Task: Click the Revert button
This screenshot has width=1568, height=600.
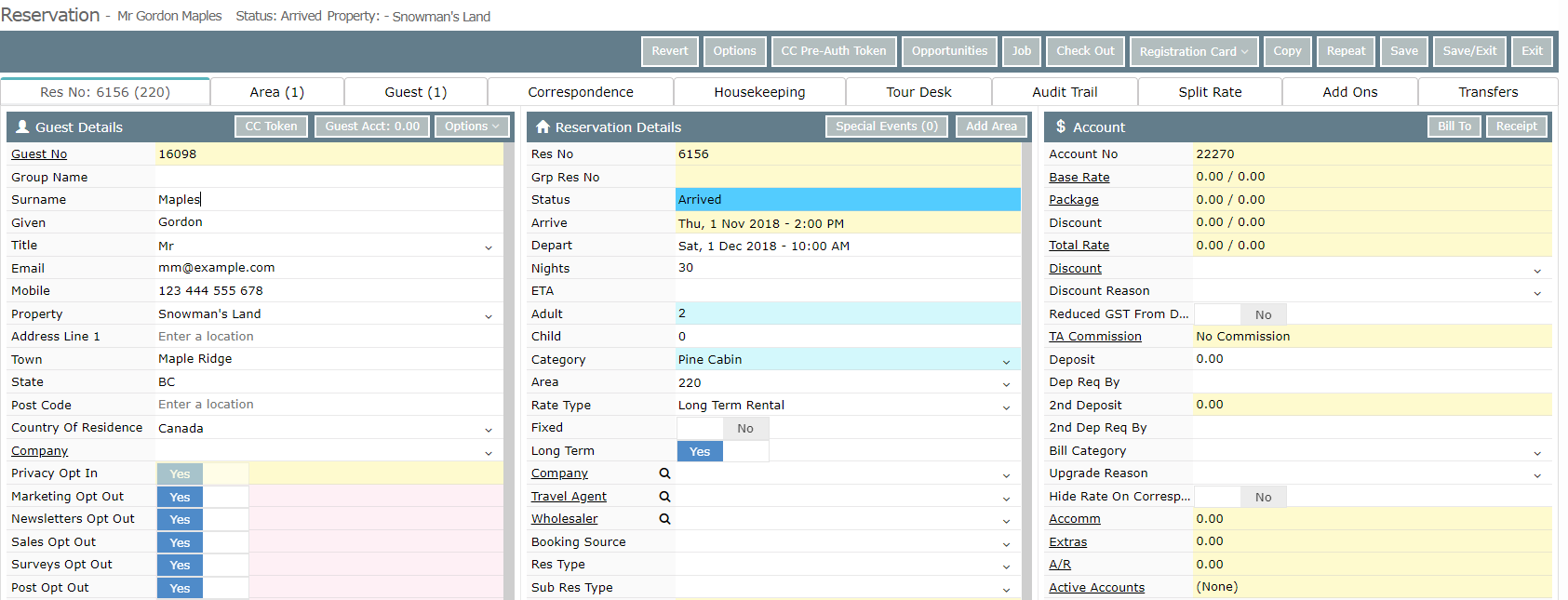Action: (670, 51)
